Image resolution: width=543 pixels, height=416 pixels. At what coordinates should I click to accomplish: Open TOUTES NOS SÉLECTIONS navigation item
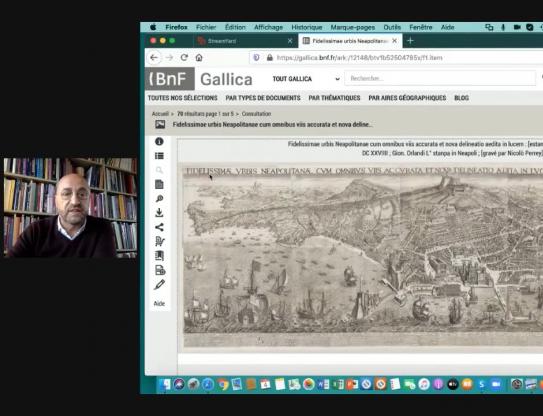[x=183, y=98]
